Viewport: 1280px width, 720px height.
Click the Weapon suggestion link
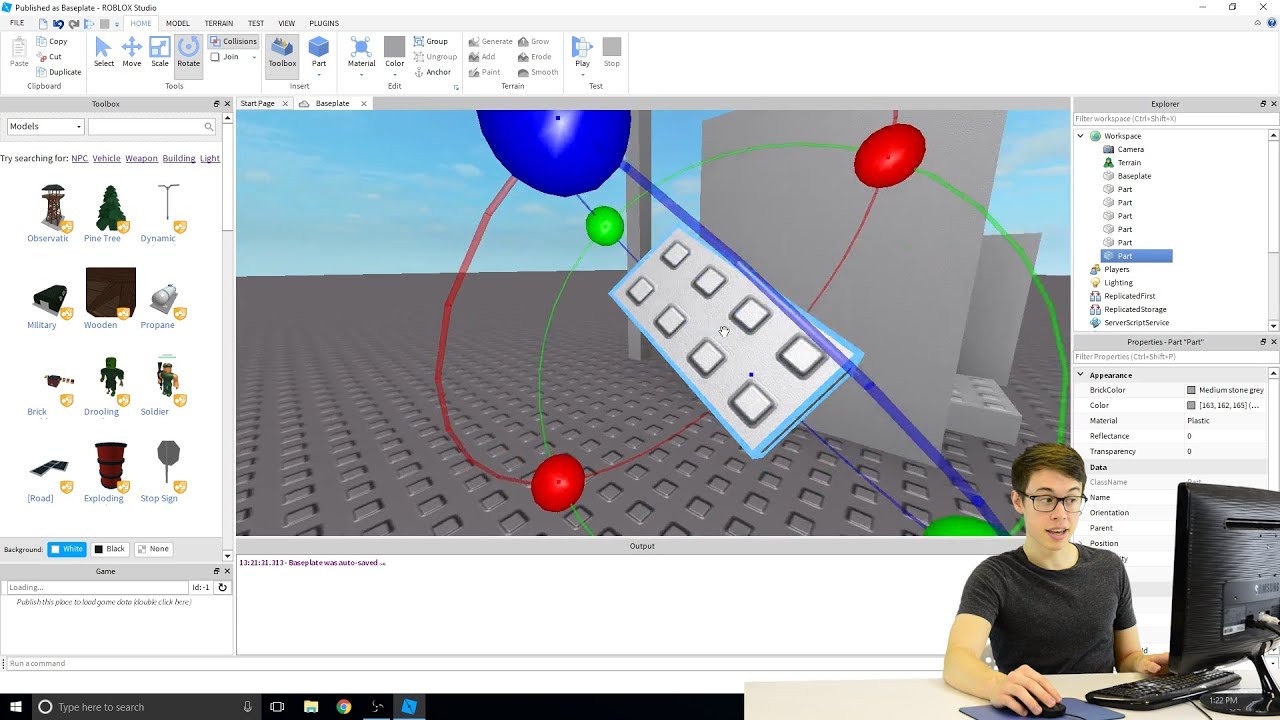click(x=141, y=158)
